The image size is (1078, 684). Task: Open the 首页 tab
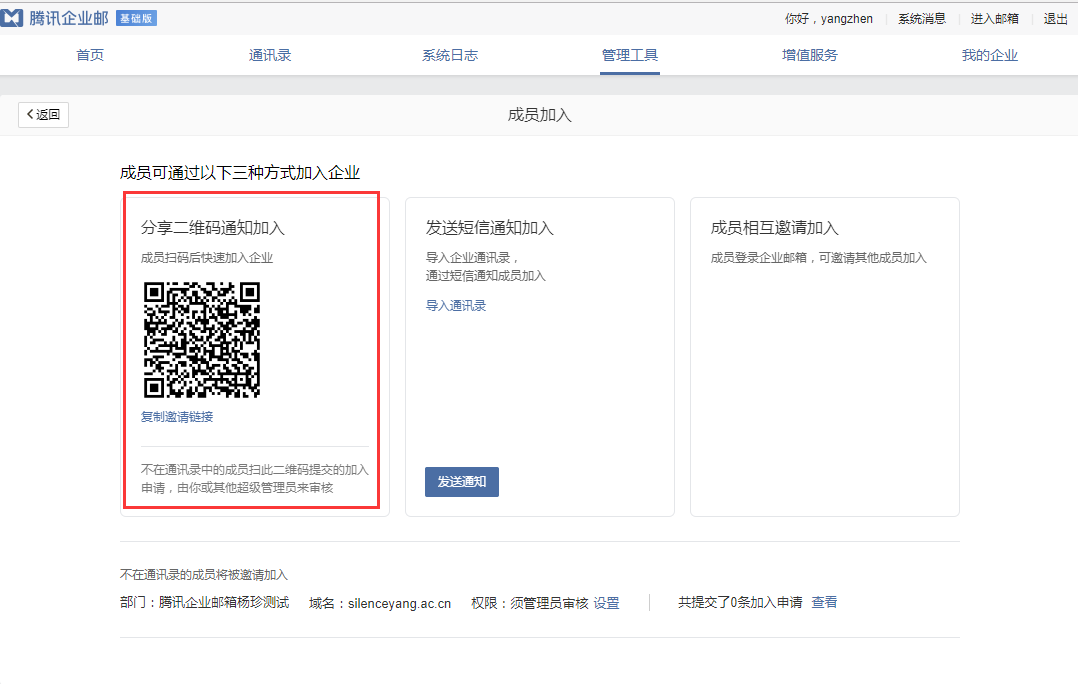coord(90,55)
